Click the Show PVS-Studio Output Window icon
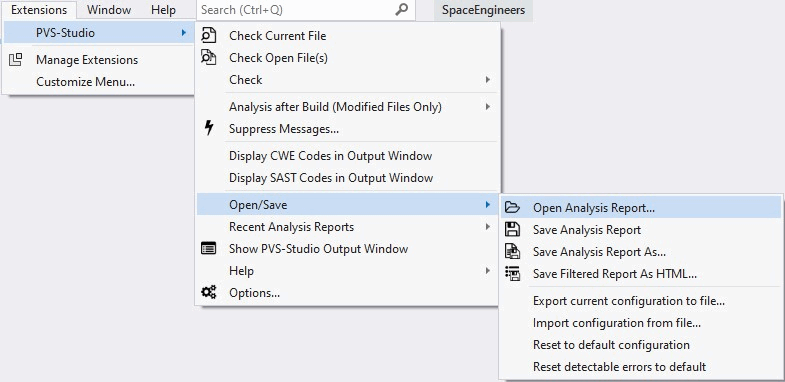 coord(208,248)
